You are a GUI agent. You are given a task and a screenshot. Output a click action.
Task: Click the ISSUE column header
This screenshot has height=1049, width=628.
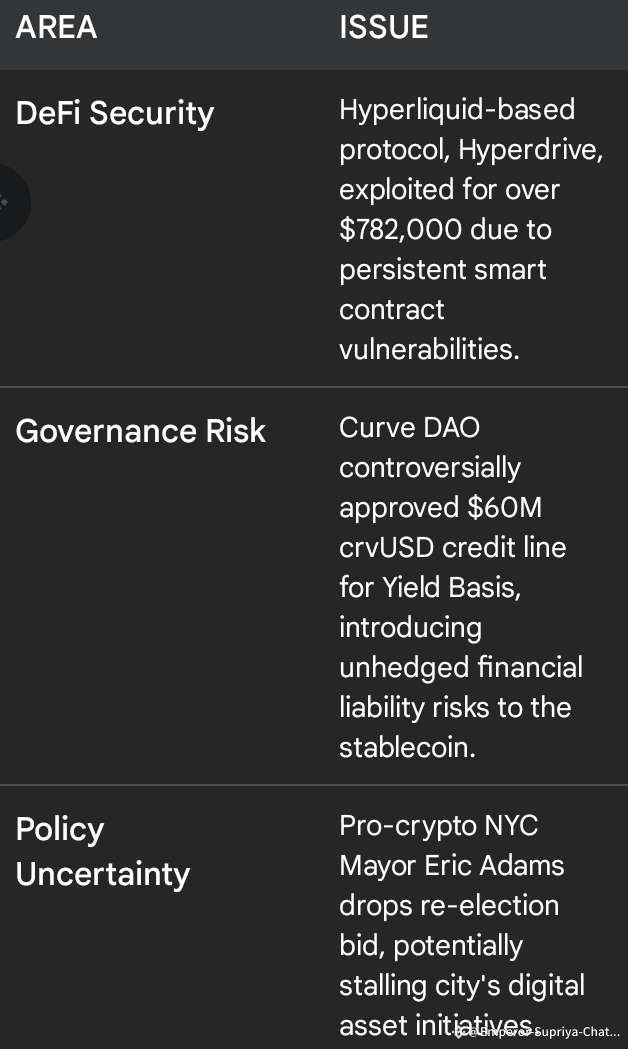383,27
